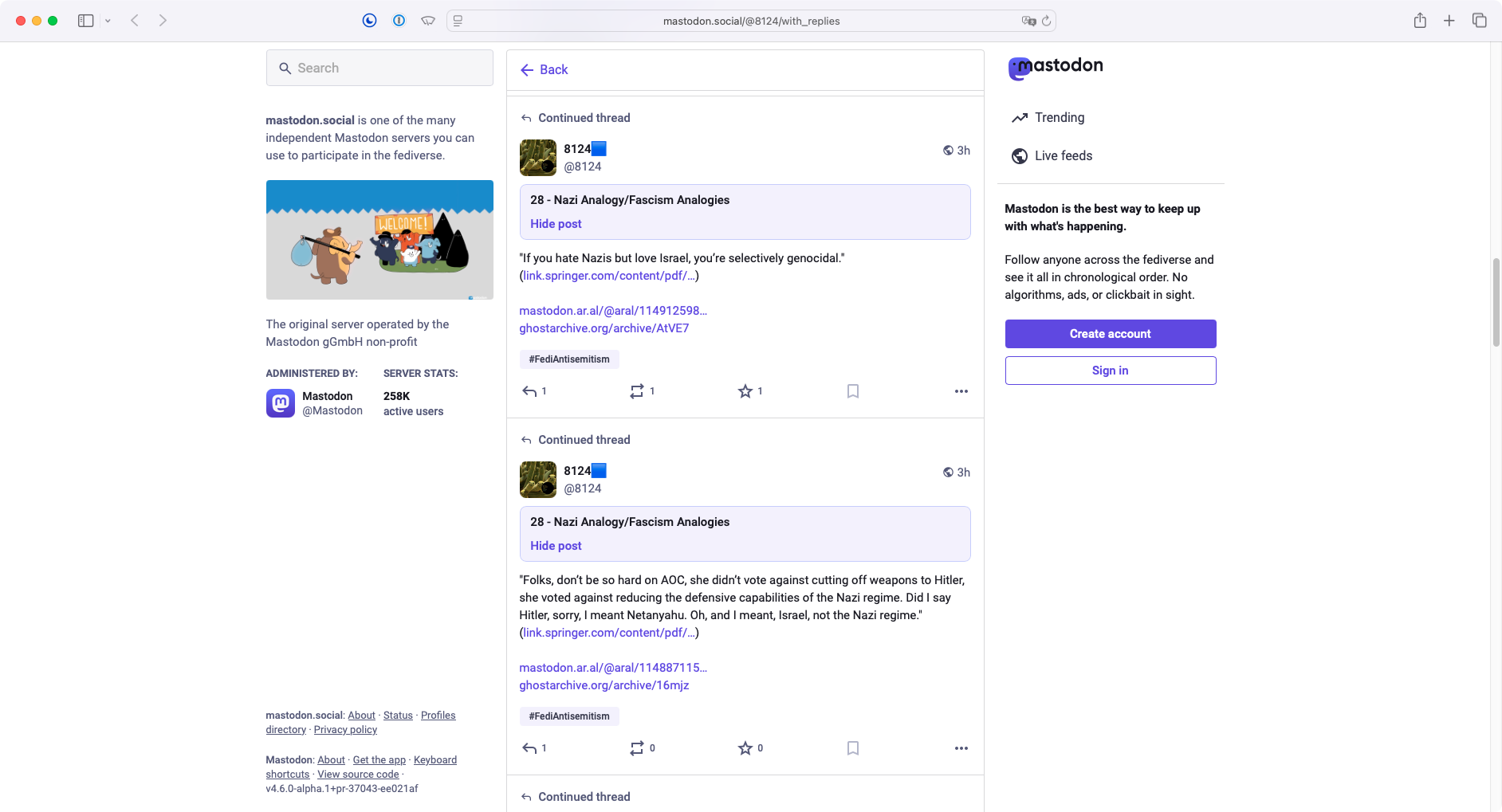
Task: Click the circular blue extension icon
Action: [370, 21]
